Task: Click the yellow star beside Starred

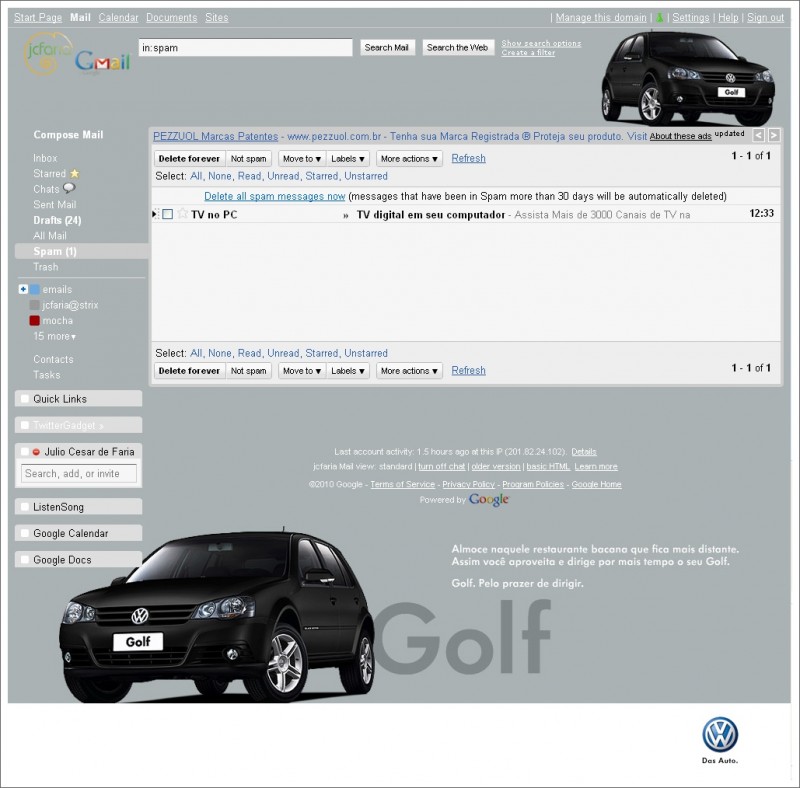Action: pyautogui.click(x=74, y=174)
